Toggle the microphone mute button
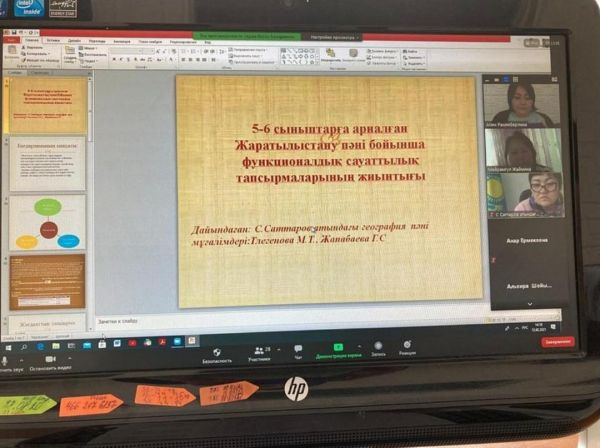Screen dimensions: 600x448 point(5,361)
